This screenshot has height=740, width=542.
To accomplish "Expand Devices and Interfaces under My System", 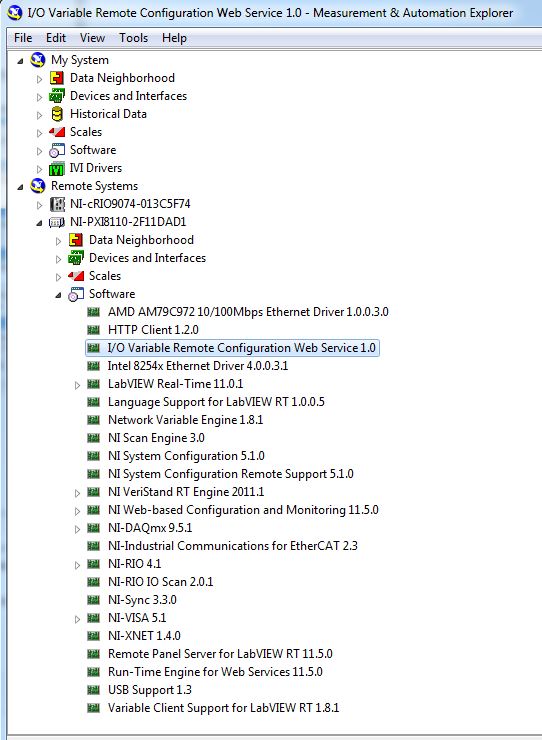I will (39, 97).
